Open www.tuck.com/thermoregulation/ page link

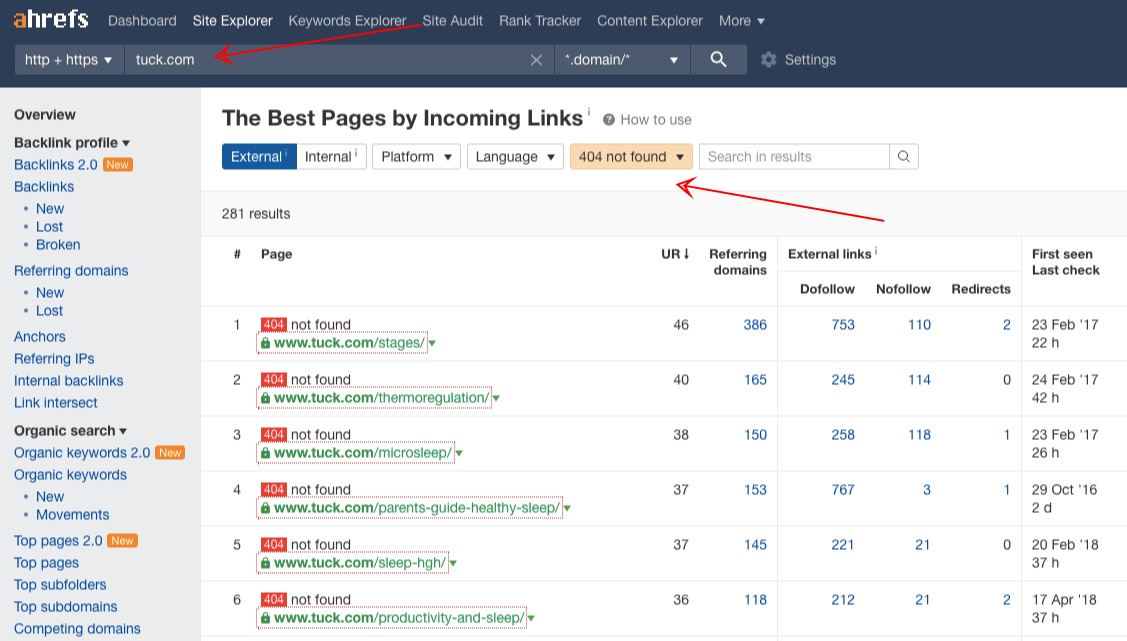tap(382, 398)
